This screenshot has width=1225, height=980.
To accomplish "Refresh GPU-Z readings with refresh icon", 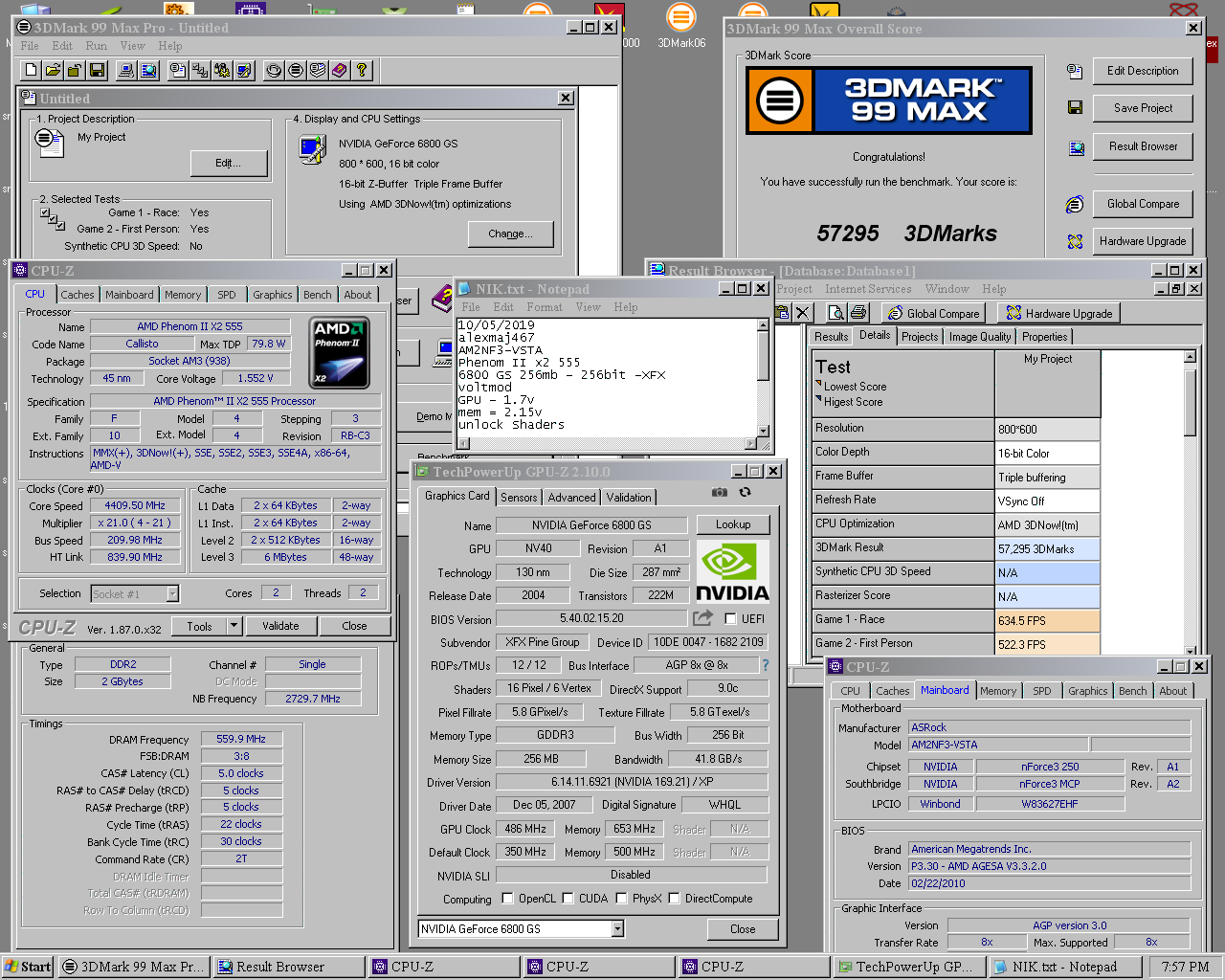I will click(x=745, y=492).
